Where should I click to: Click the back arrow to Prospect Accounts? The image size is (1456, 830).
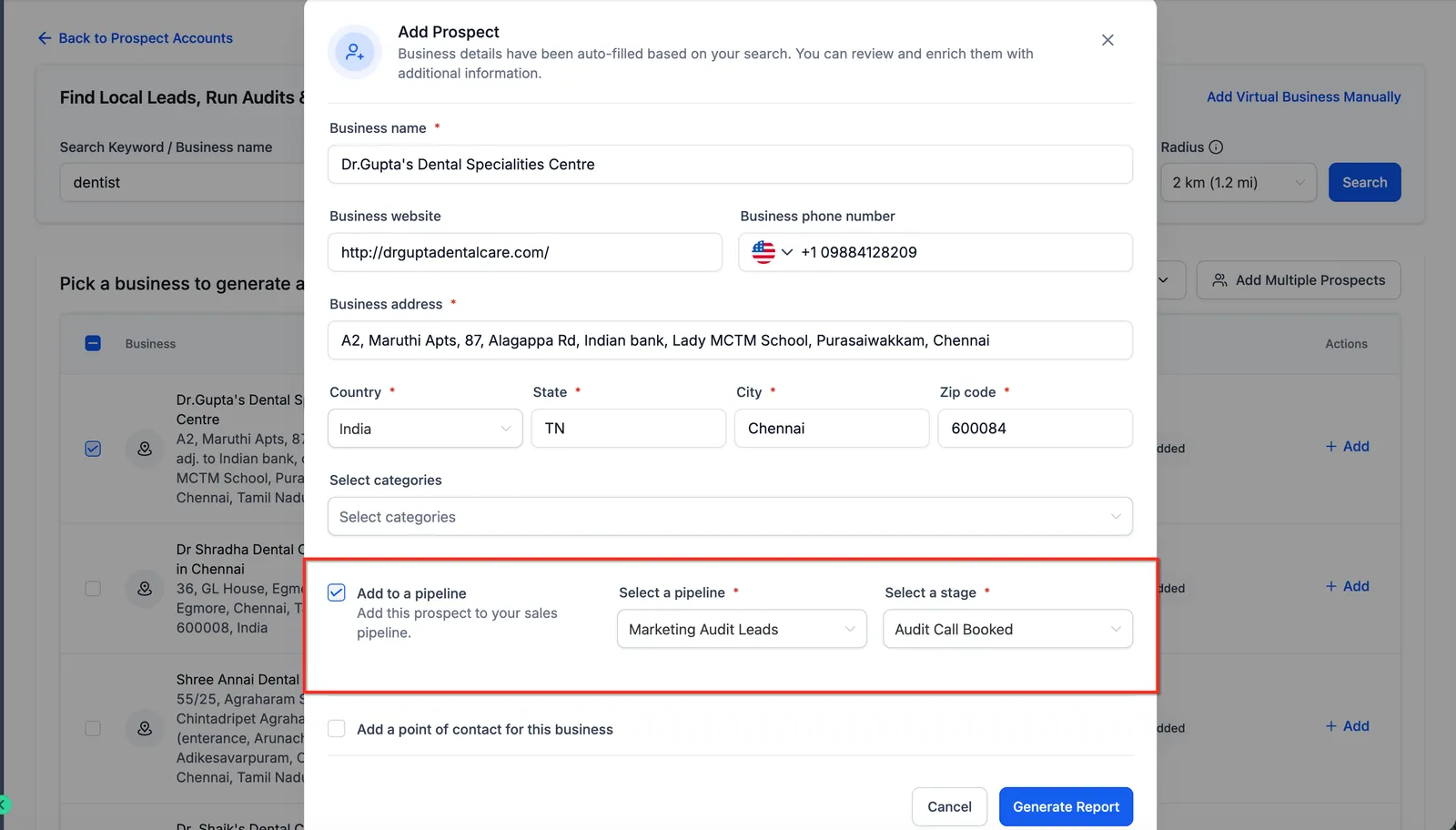tap(45, 38)
